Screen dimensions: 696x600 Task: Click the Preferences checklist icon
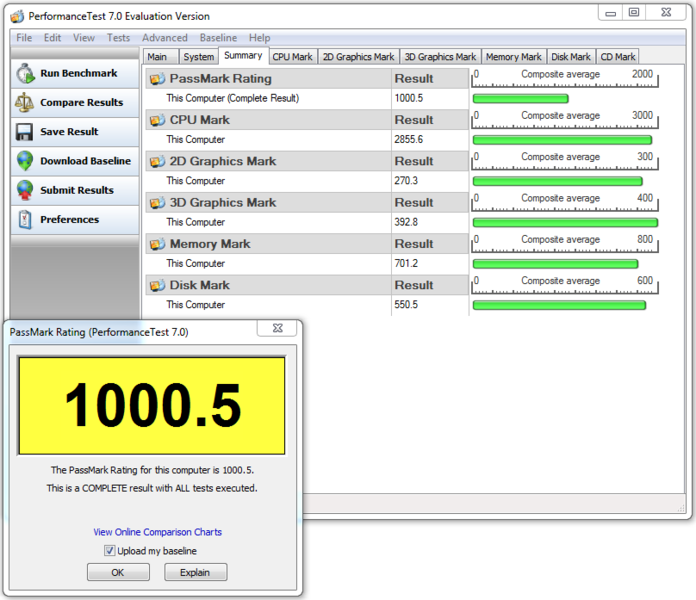click(25, 220)
